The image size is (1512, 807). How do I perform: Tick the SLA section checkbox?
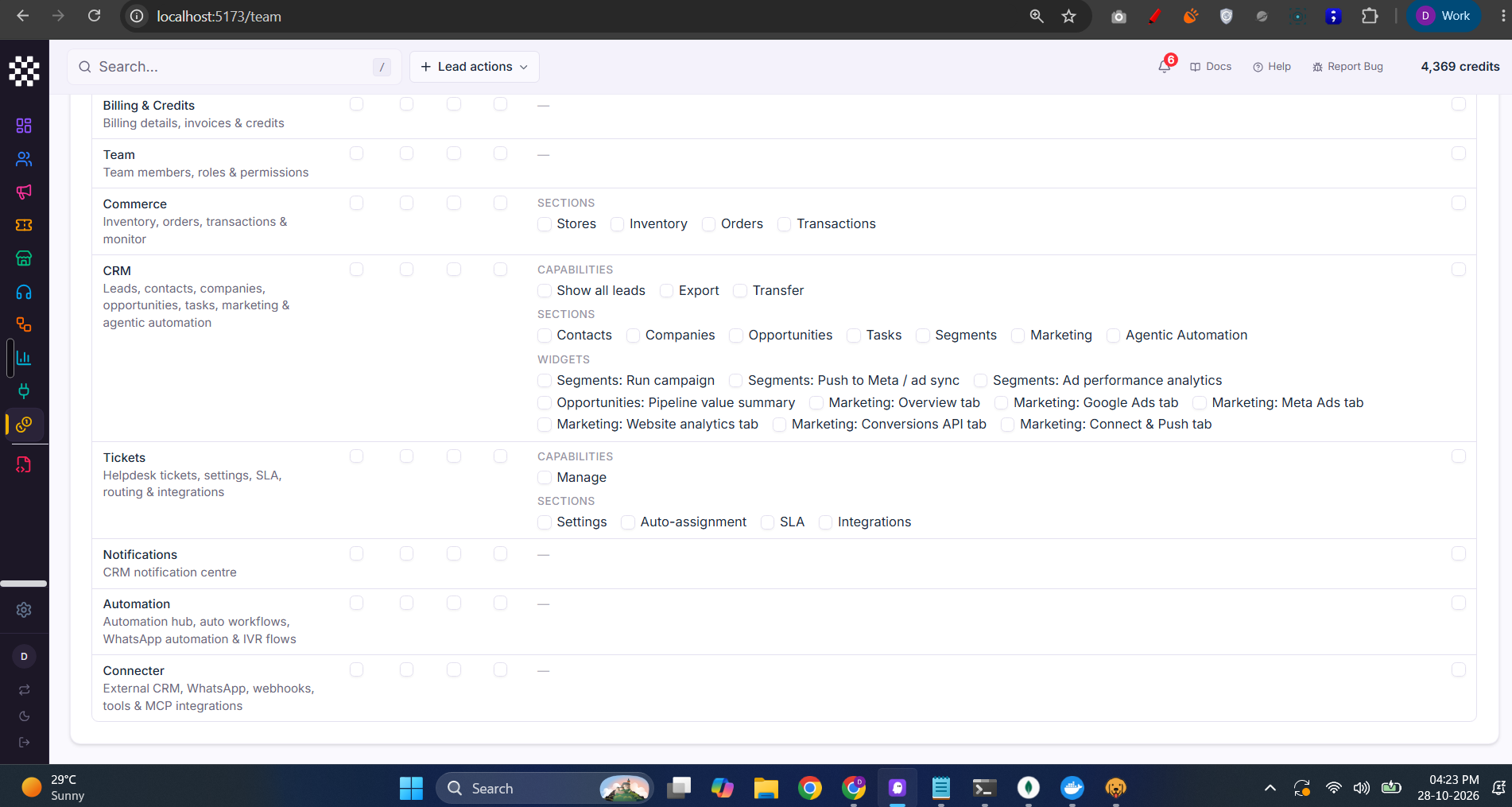point(767,522)
